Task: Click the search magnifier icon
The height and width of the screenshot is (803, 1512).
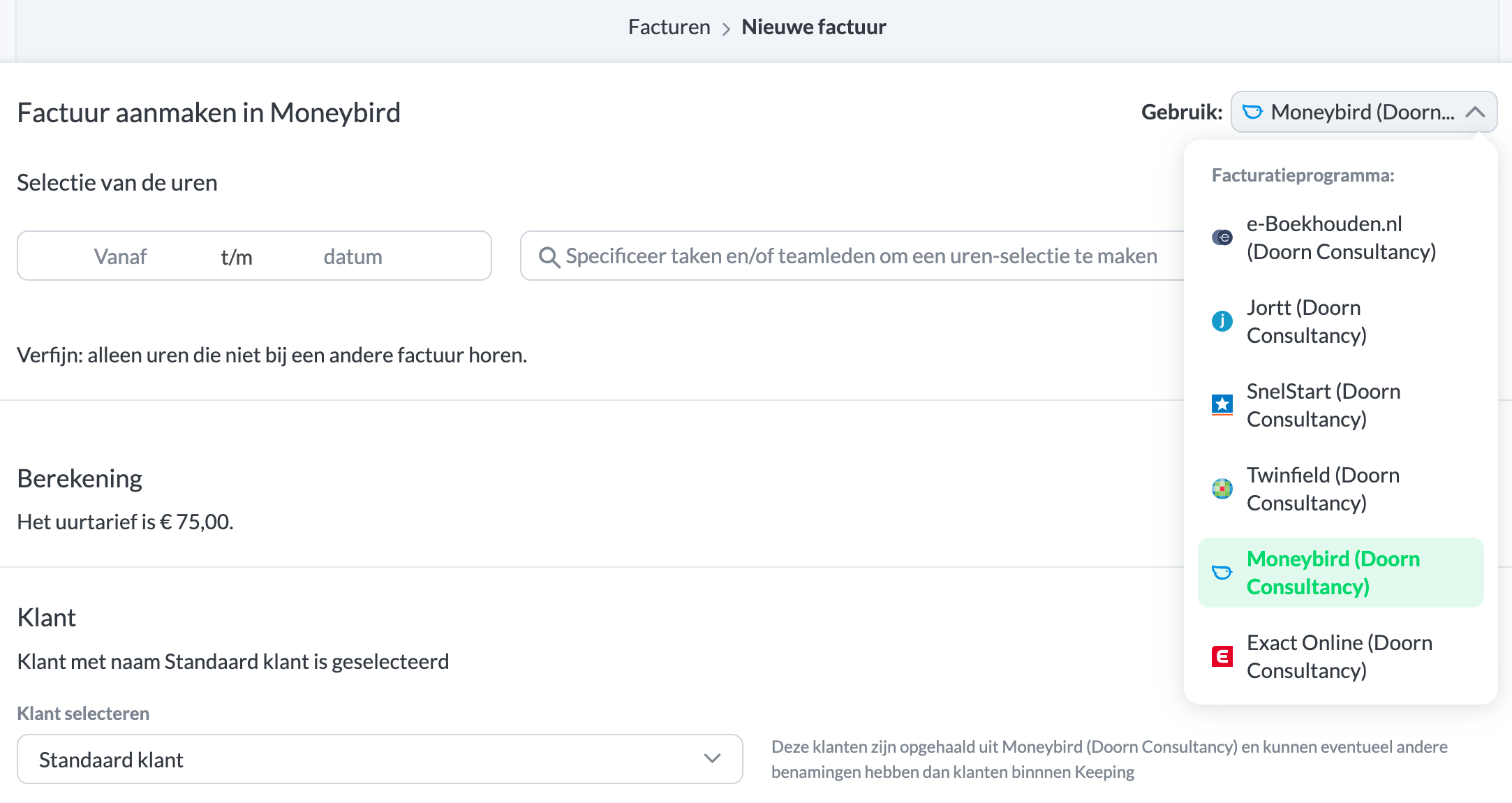Action: tap(549, 257)
